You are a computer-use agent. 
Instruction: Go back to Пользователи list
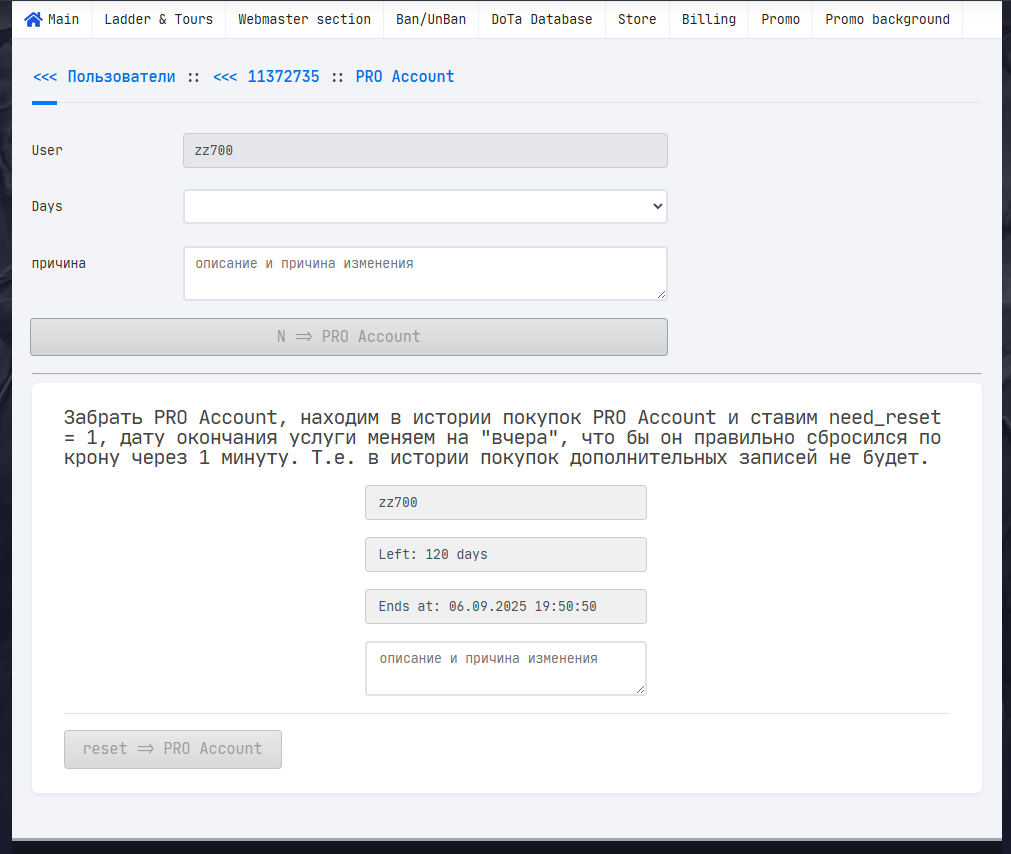pos(104,77)
